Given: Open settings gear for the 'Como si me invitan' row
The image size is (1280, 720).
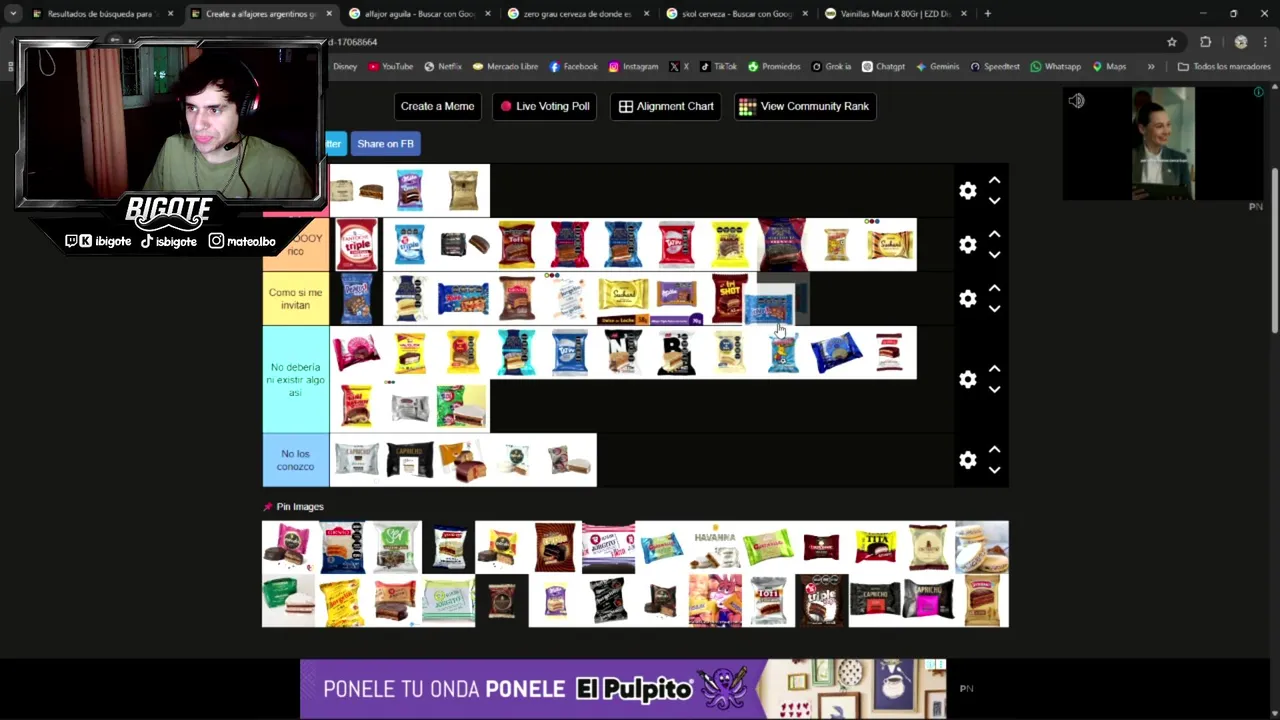Looking at the screenshot, I should point(967,298).
